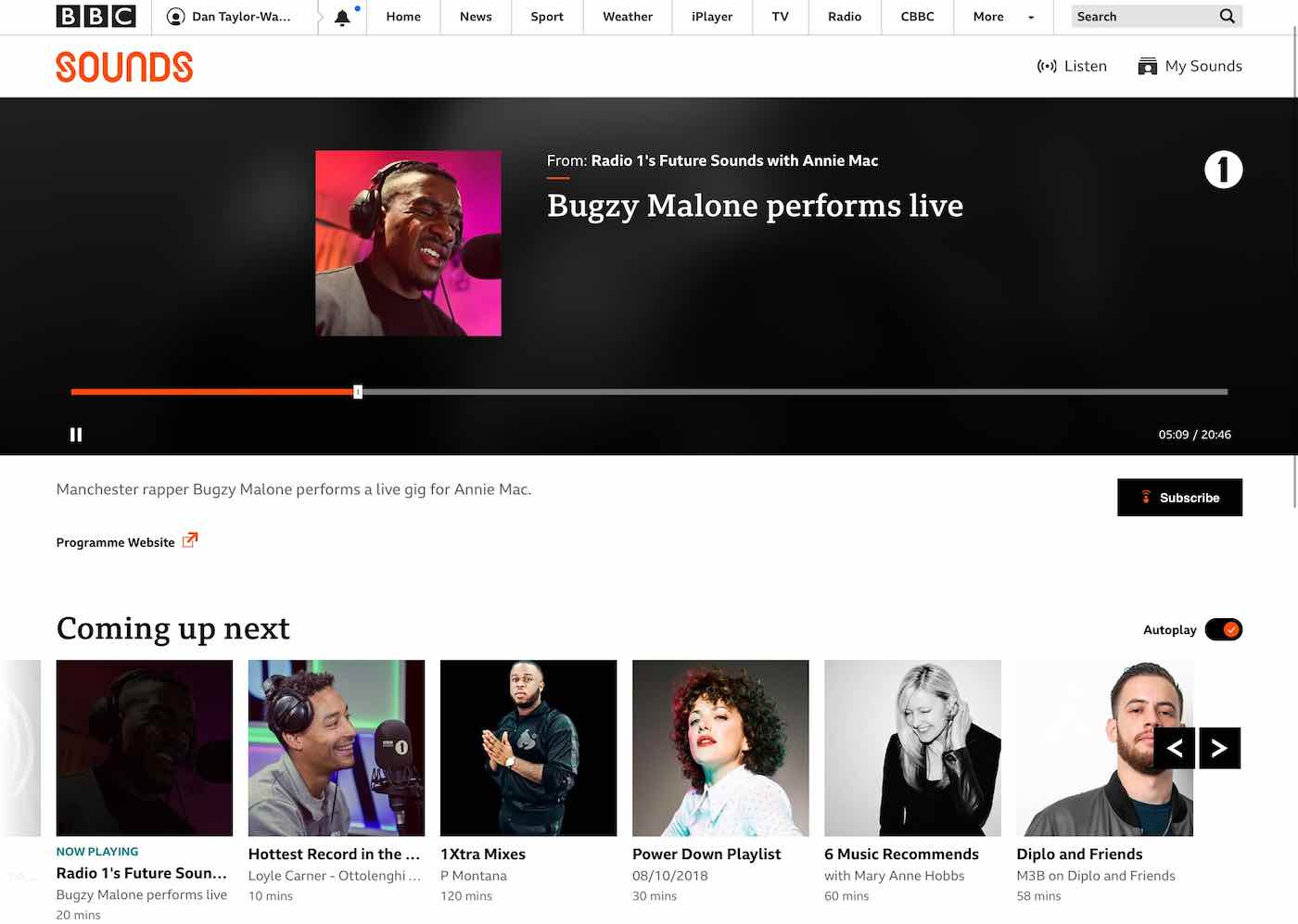Screen dimensions: 1298x924
Task: Open the iPlayer navigation item
Action: (711, 17)
